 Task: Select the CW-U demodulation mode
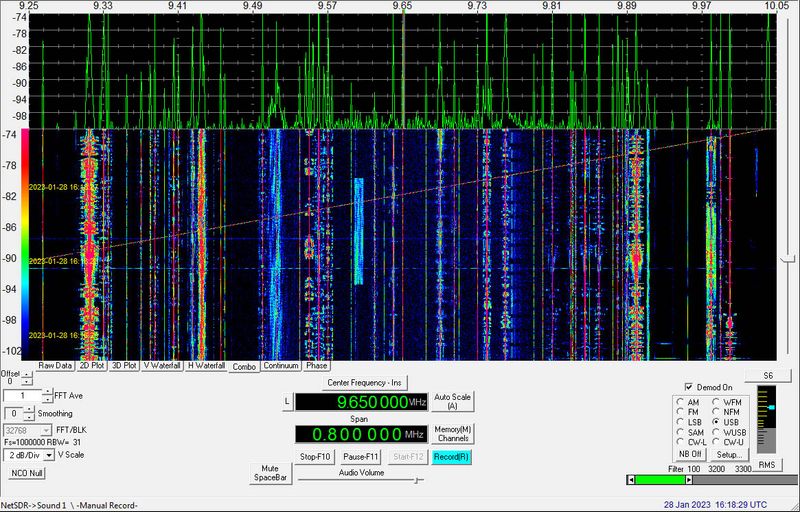(716, 442)
